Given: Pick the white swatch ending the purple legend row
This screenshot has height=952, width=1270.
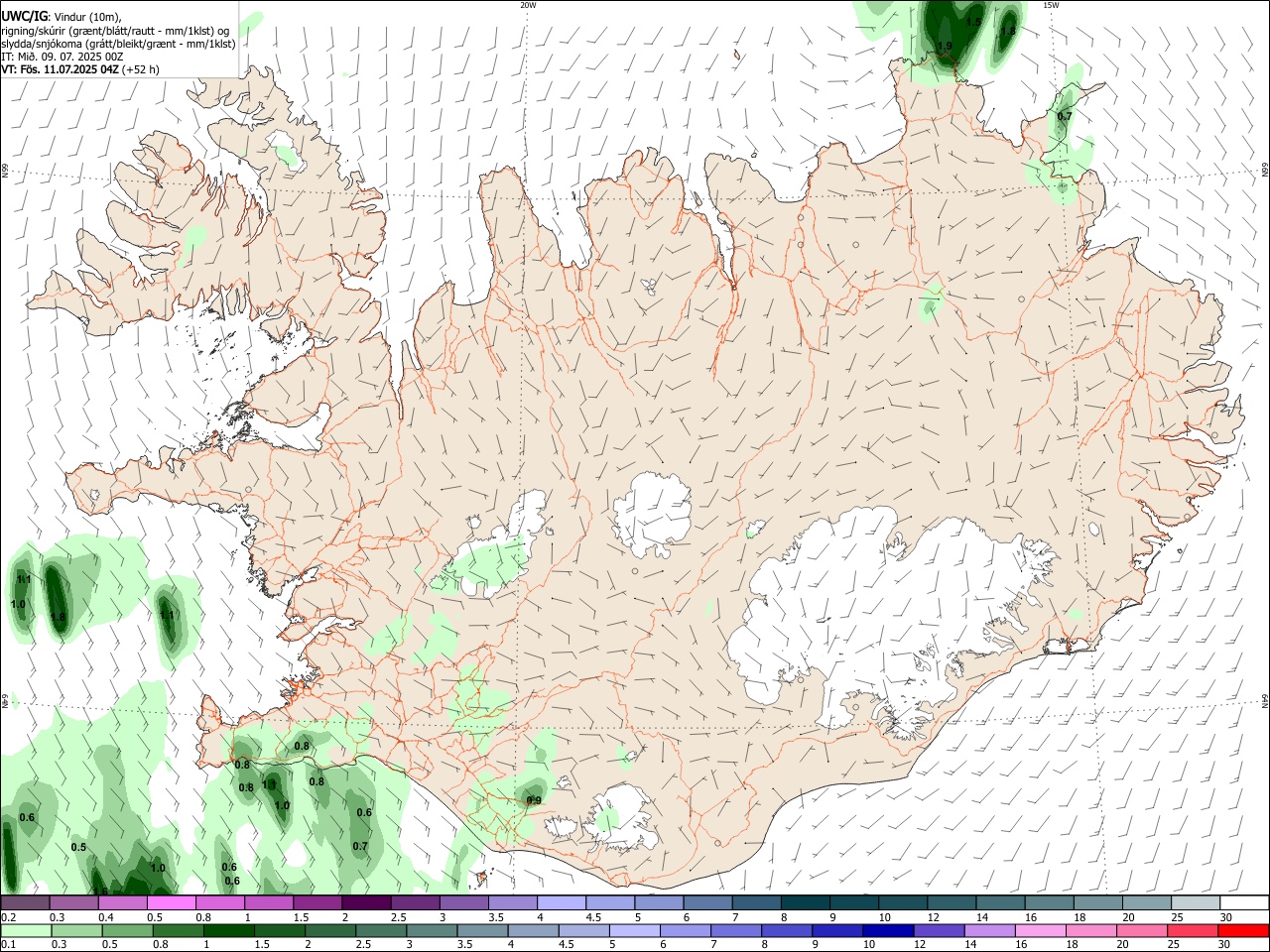Looking at the screenshot, I should (1244, 903).
